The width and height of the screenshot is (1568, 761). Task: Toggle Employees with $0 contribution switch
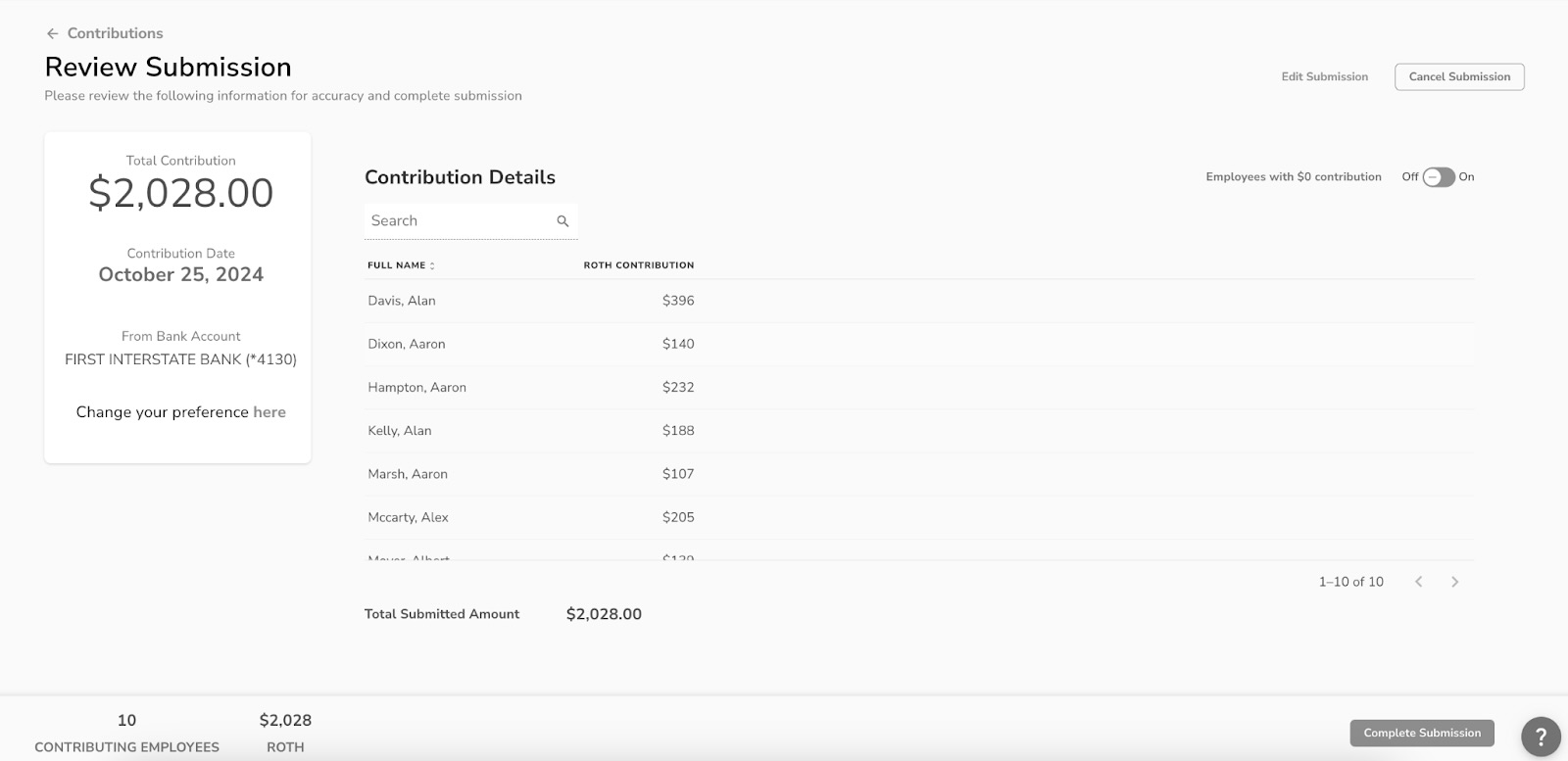pyautogui.click(x=1438, y=177)
